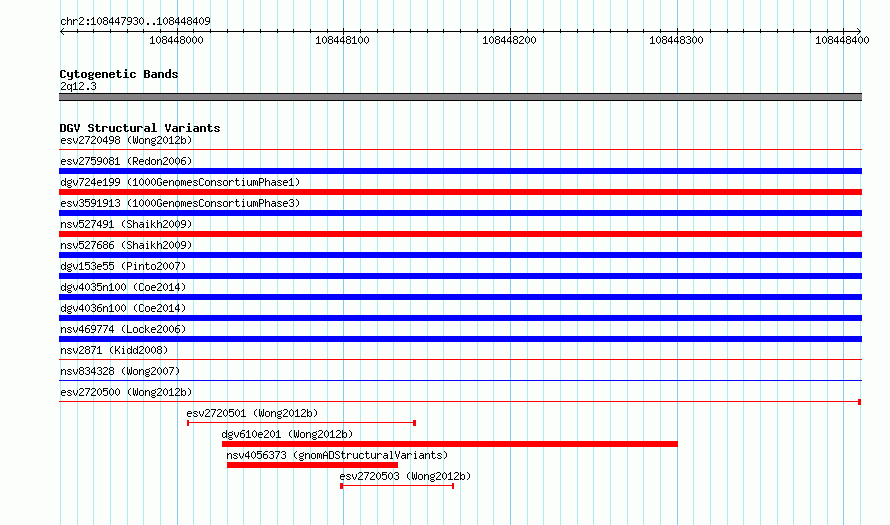Click the 108448300 ruler coordinate label
890x525 pixels.
(x=676, y=40)
